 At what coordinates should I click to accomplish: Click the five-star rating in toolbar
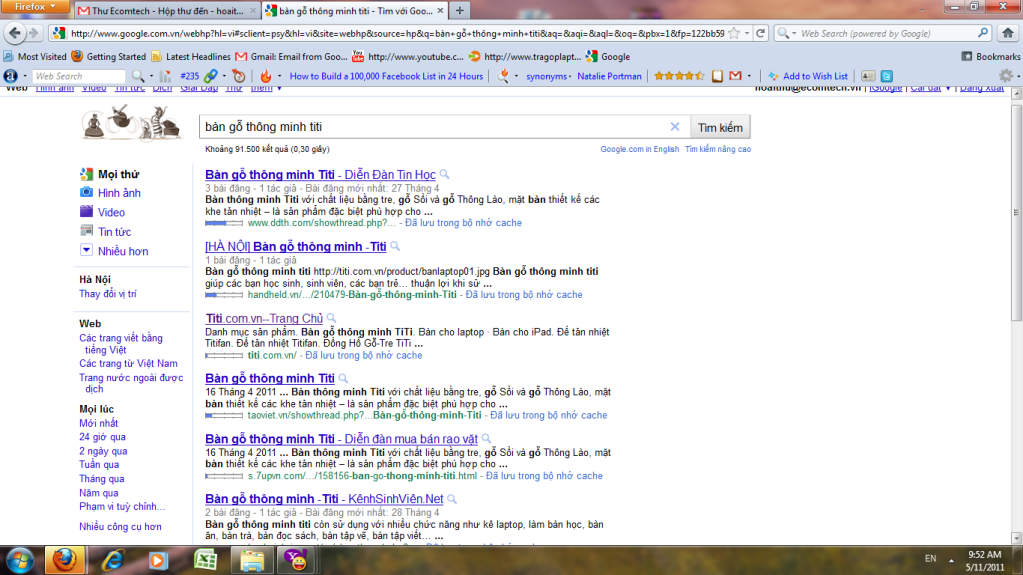pos(679,76)
